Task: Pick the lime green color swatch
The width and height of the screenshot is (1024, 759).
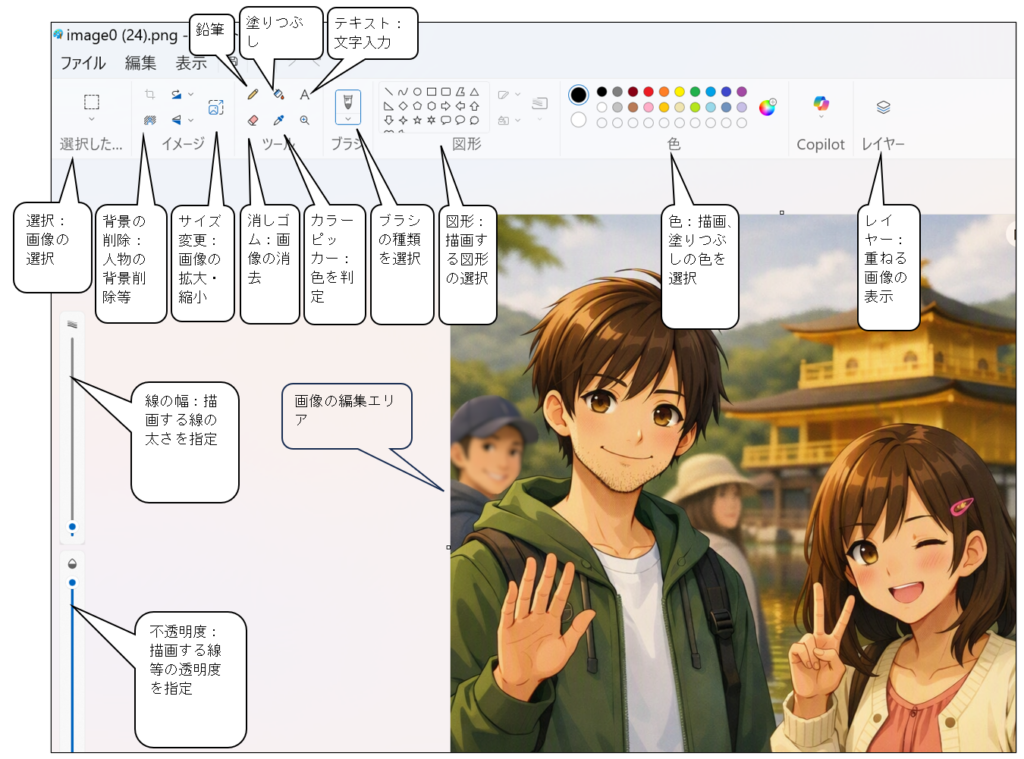Action: 695,107
